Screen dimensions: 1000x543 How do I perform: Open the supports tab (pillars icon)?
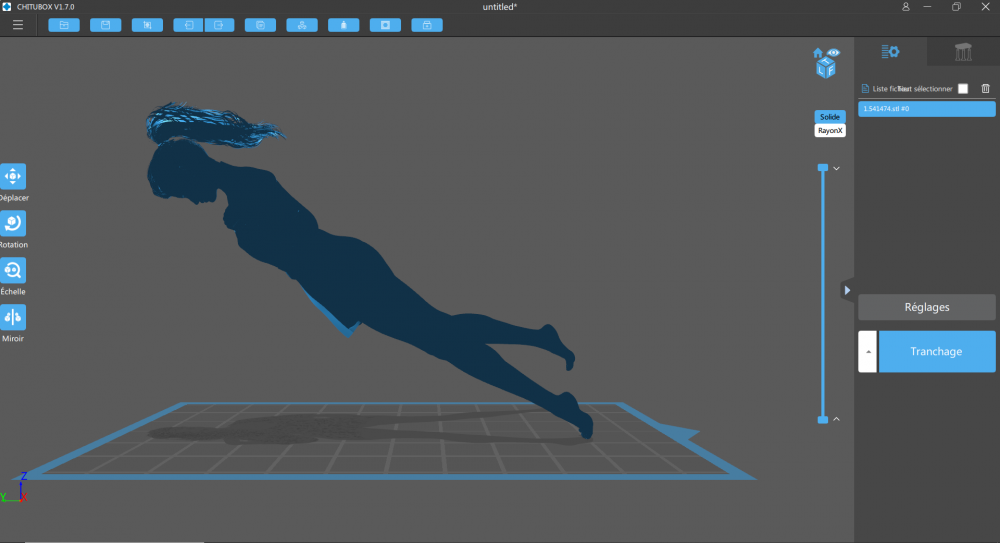(x=963, y=52)
